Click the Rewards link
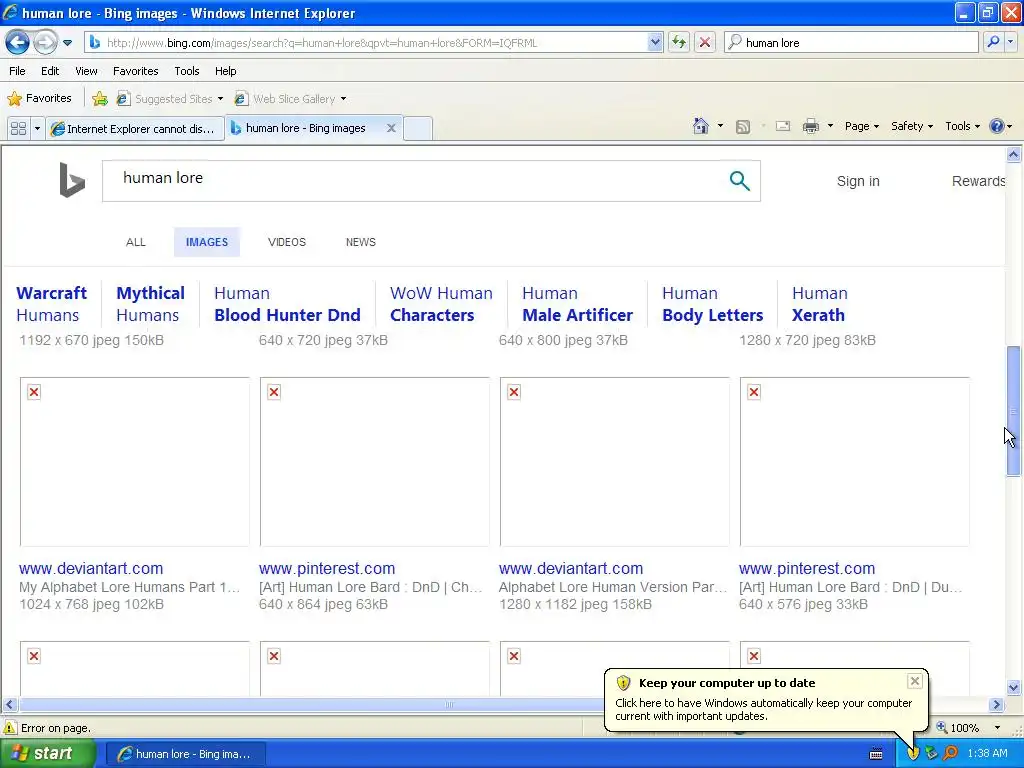 [x=978, y=181]
